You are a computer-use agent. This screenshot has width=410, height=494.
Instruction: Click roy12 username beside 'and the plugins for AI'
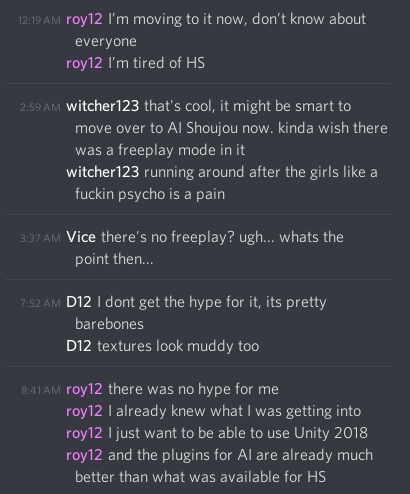click(84, 455)
